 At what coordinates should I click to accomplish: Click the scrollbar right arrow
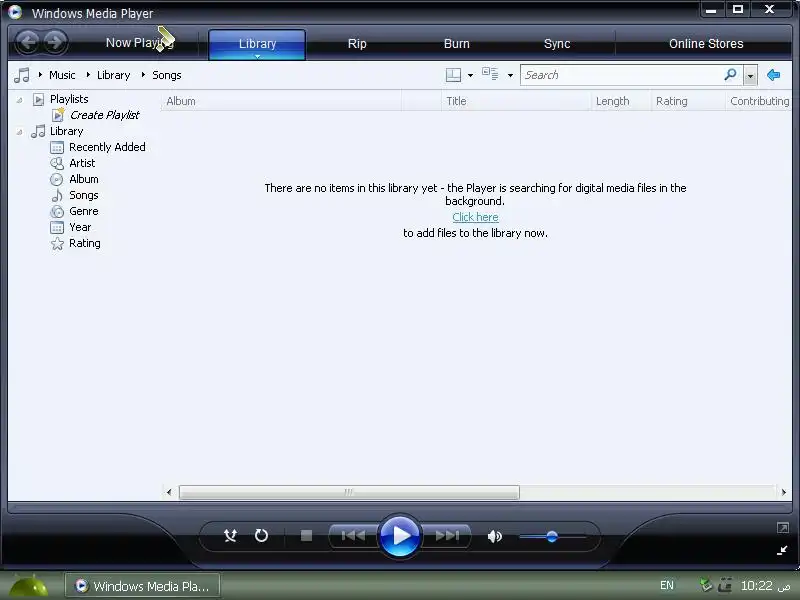point(784,492)
